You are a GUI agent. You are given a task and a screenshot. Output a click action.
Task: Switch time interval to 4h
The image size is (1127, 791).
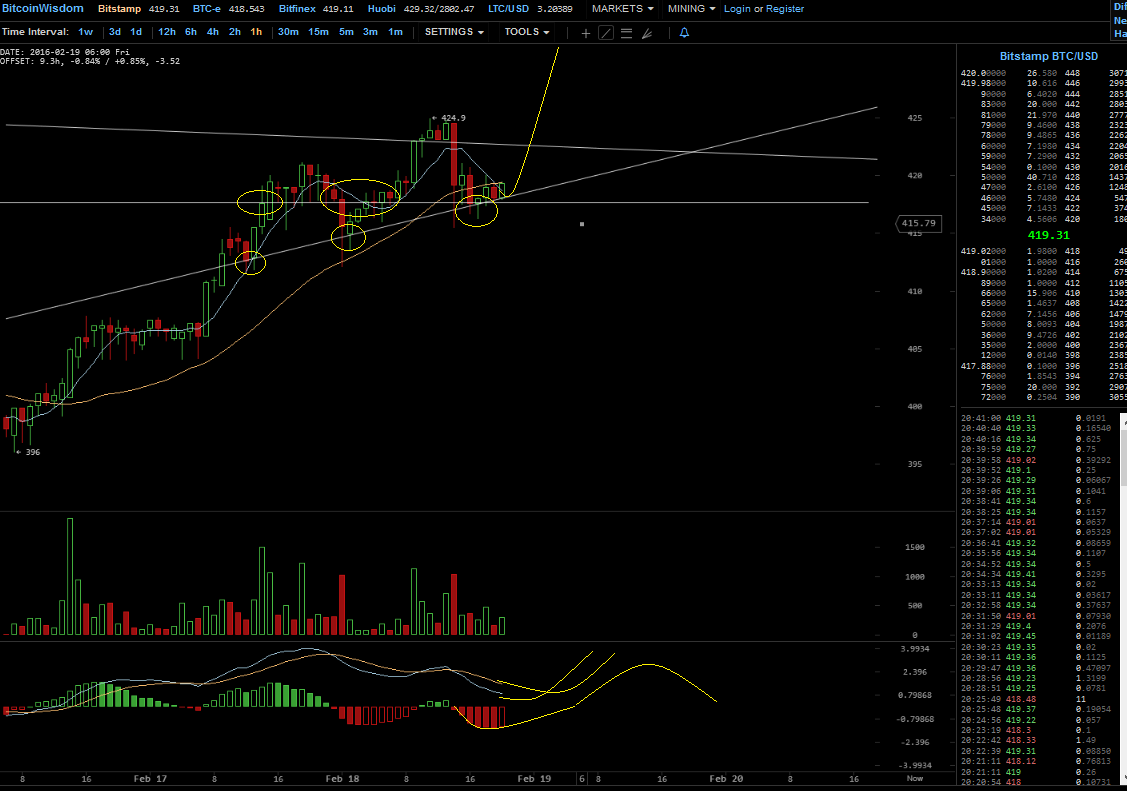(x=213, y=32)
